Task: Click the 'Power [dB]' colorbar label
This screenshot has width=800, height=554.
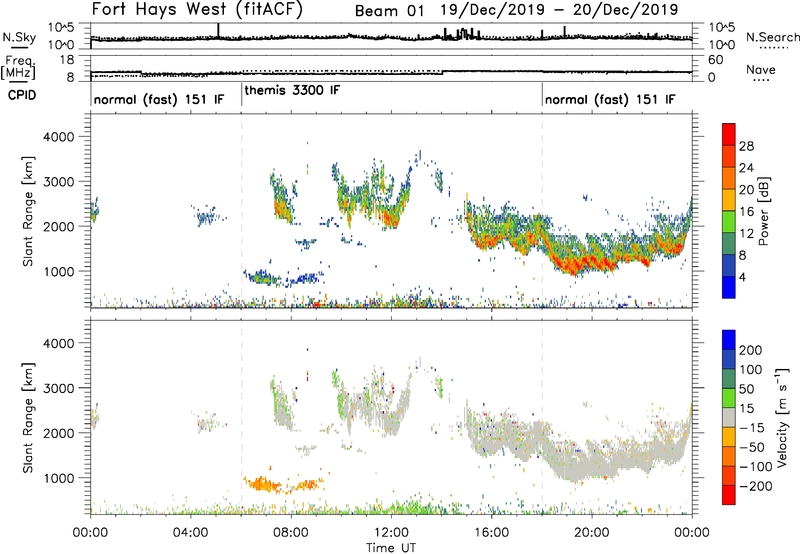Action: [763, 211]
